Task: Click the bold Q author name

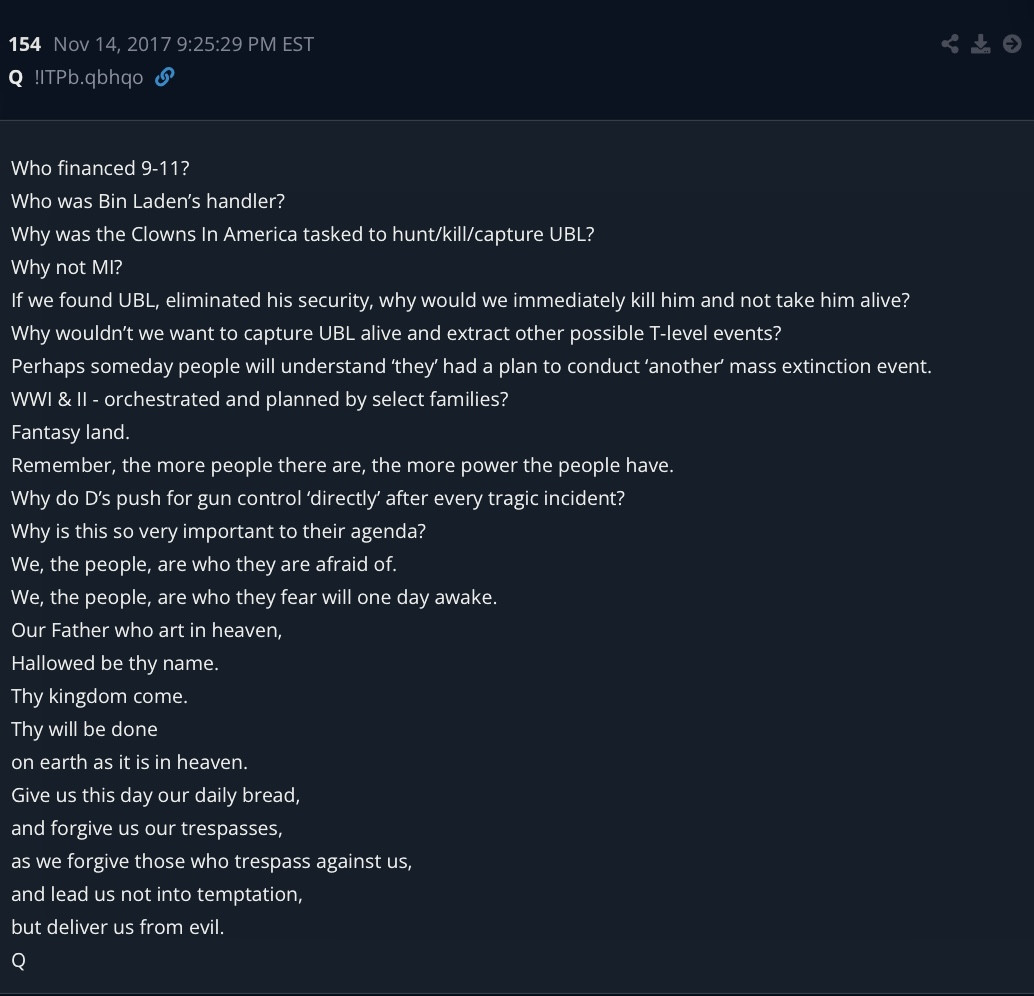Action: tap(16, 77)
